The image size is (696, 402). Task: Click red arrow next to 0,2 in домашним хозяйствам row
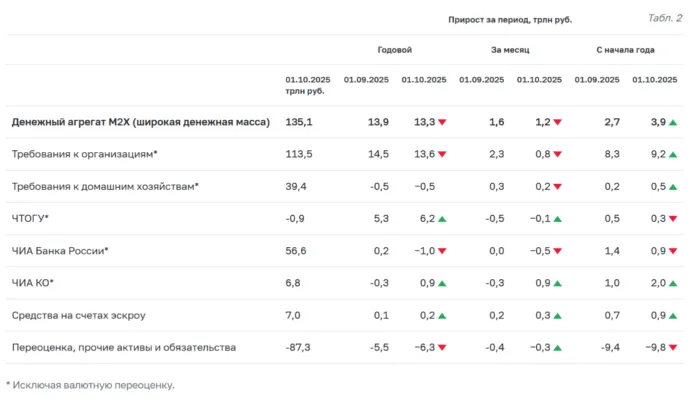coord(558,186)
